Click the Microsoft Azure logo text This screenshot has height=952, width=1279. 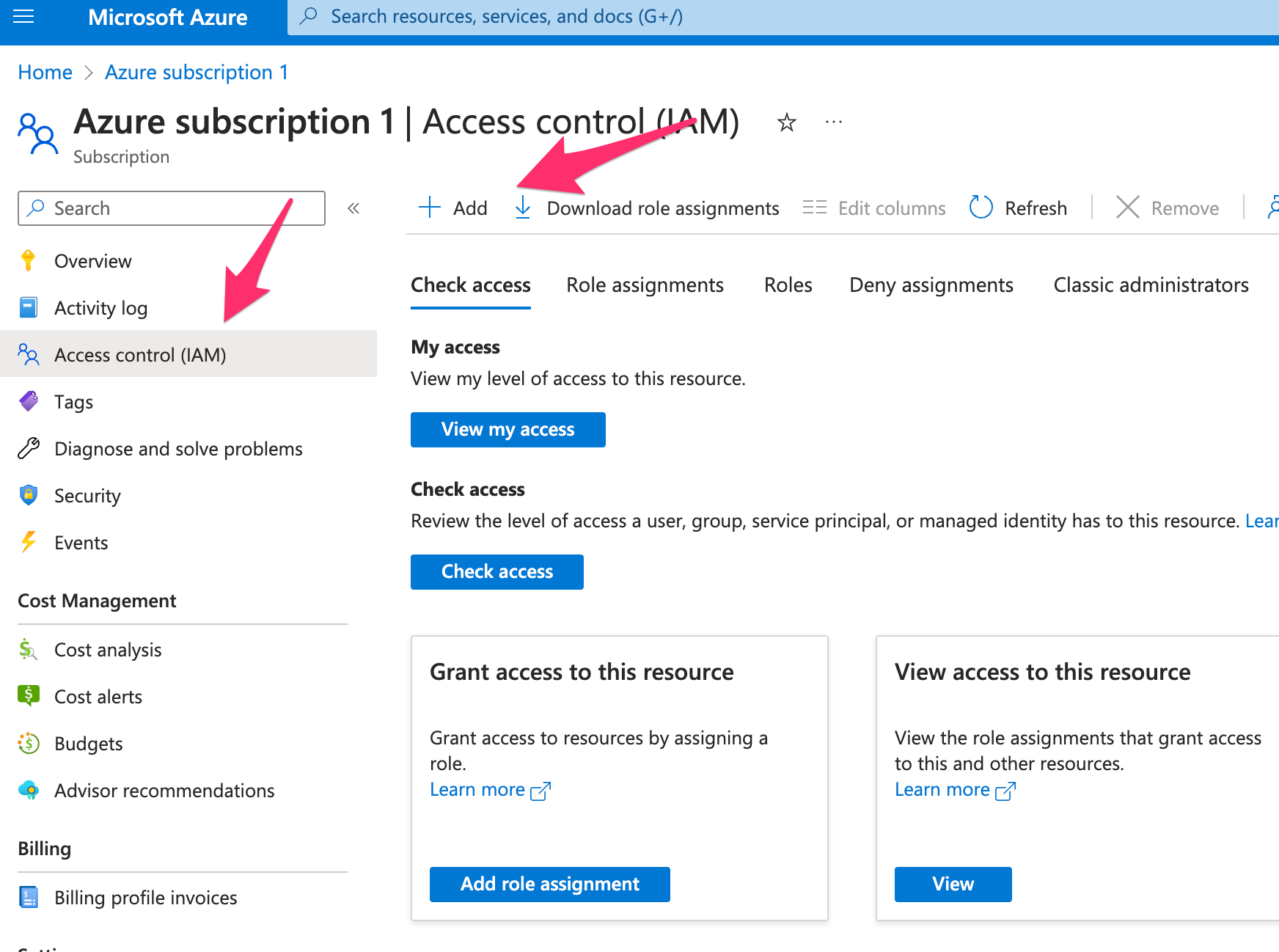pos(168,17)
